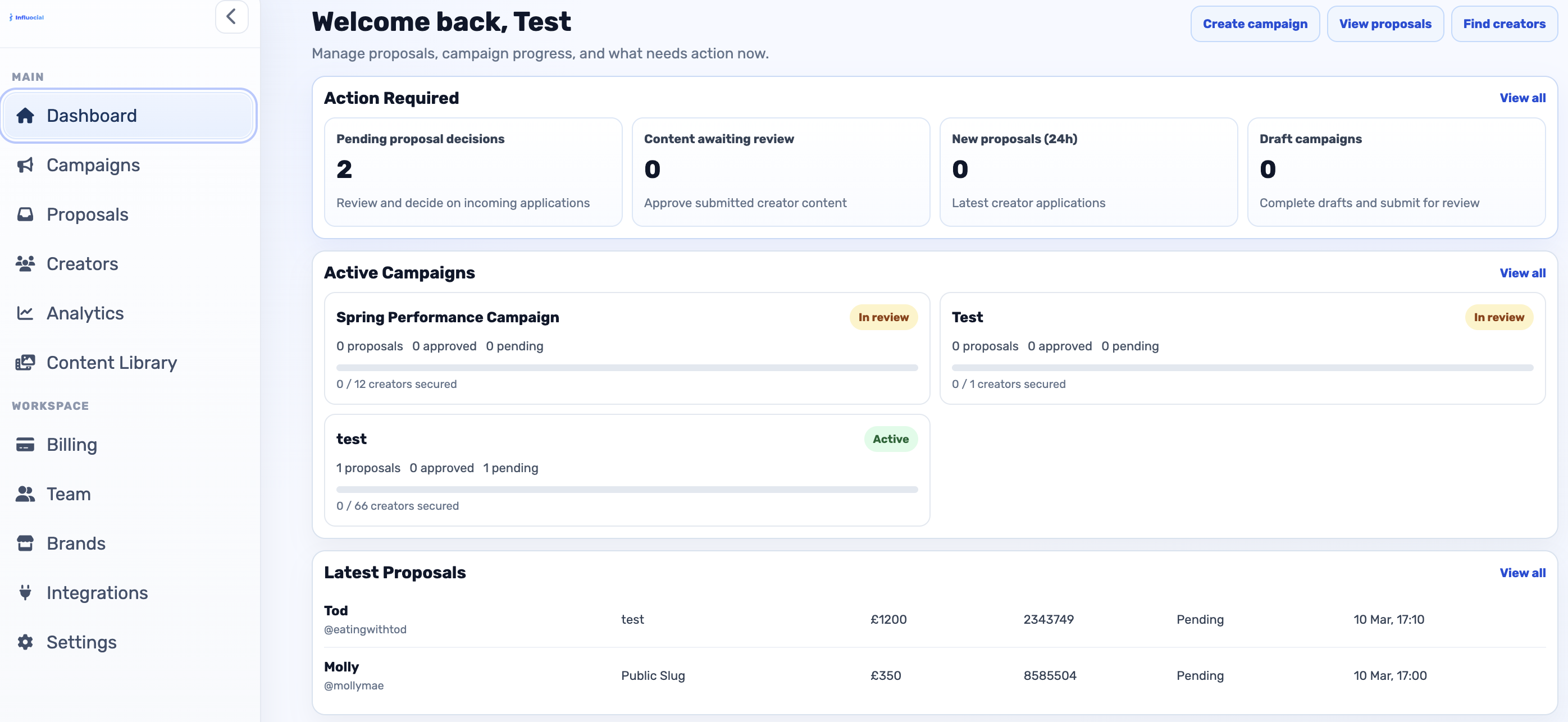1568x722 pixels.
Task: Click the Create campaign button
Action: pos(1255,24)
